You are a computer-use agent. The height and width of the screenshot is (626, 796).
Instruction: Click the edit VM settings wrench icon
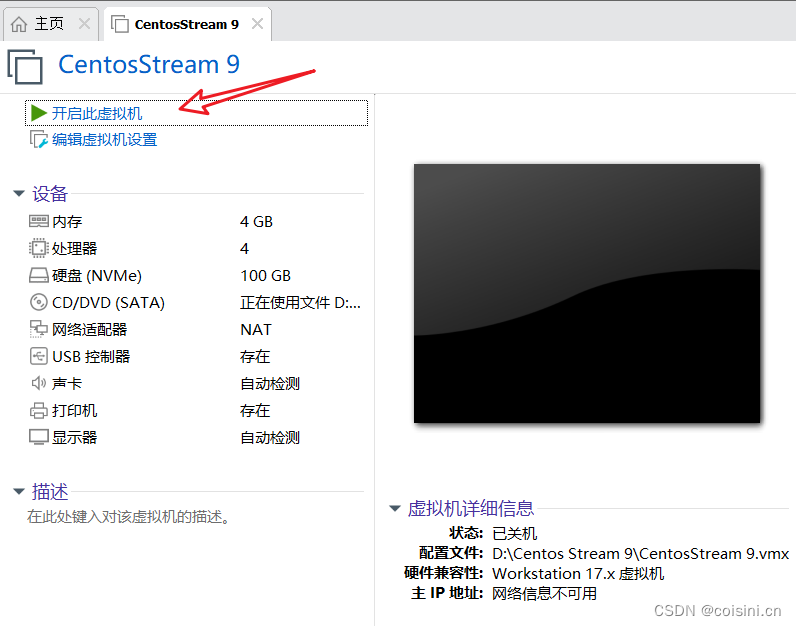(39, 139)
